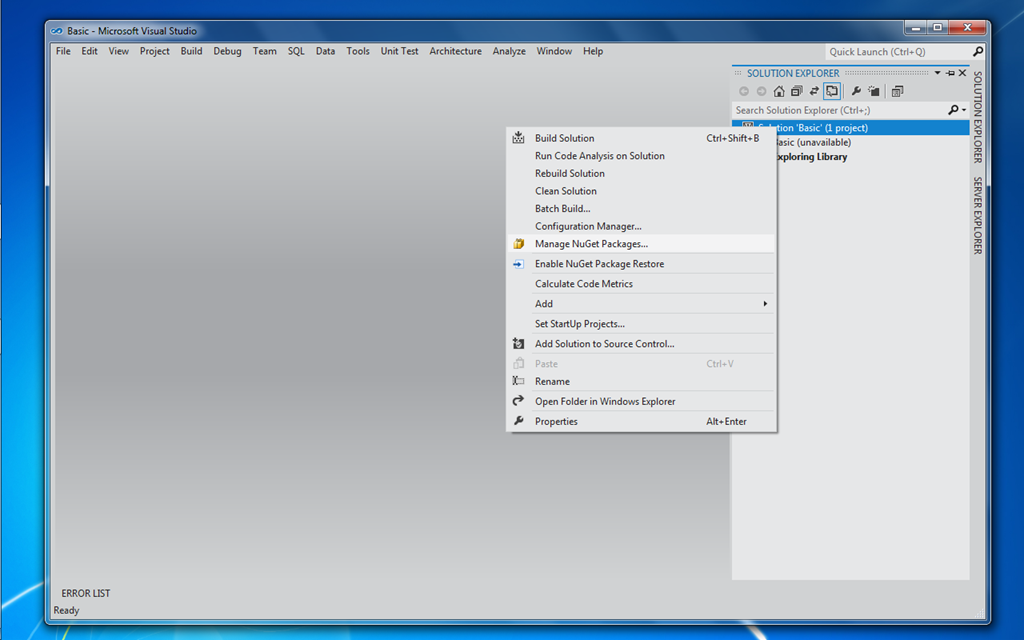Open the View menu

[118, 51]
